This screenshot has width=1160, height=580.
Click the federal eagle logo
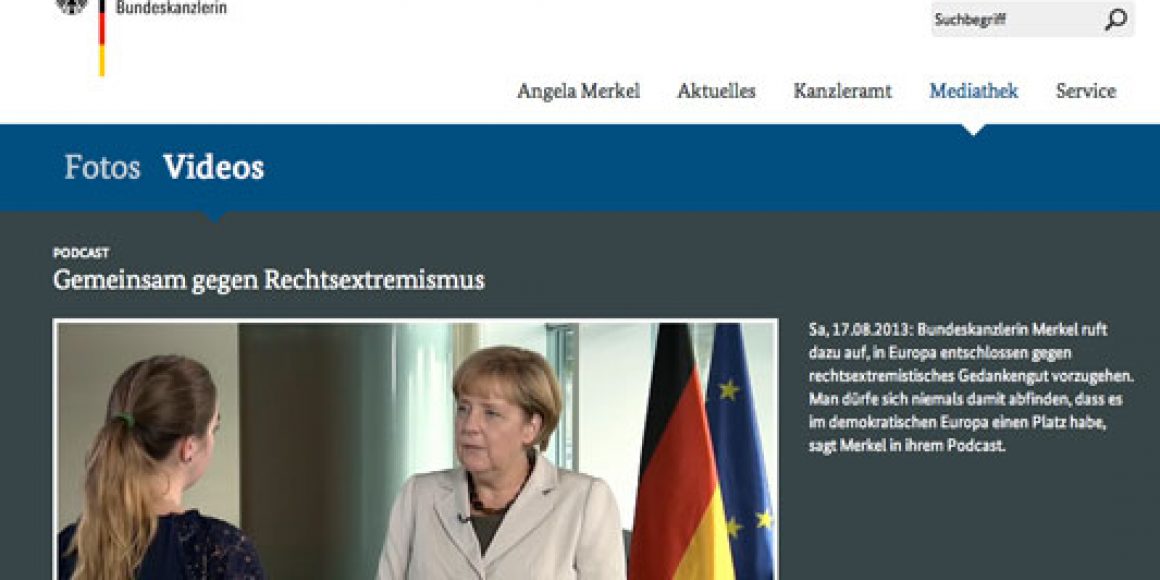pos(72,7)
